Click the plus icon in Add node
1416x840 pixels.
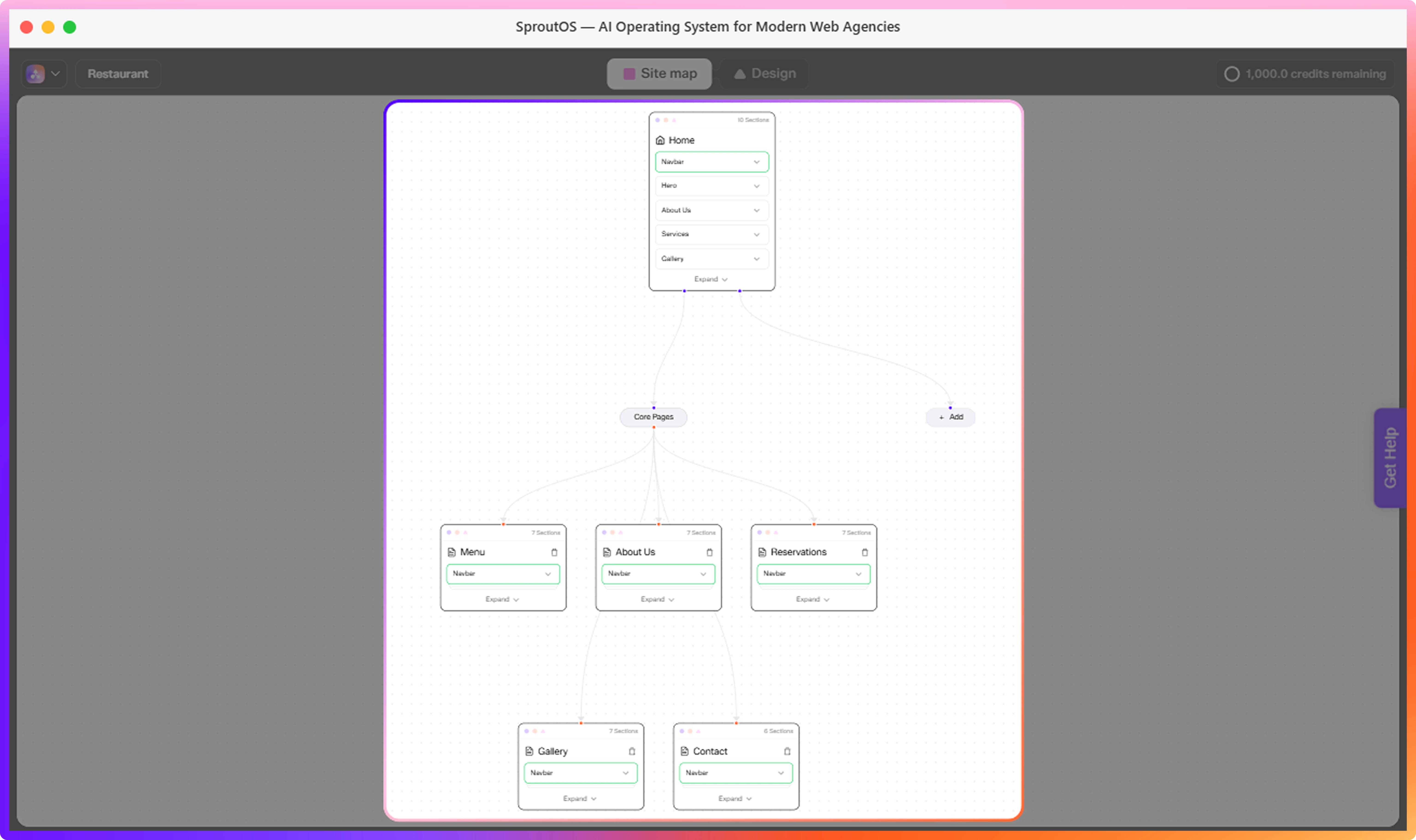point(942,417)
